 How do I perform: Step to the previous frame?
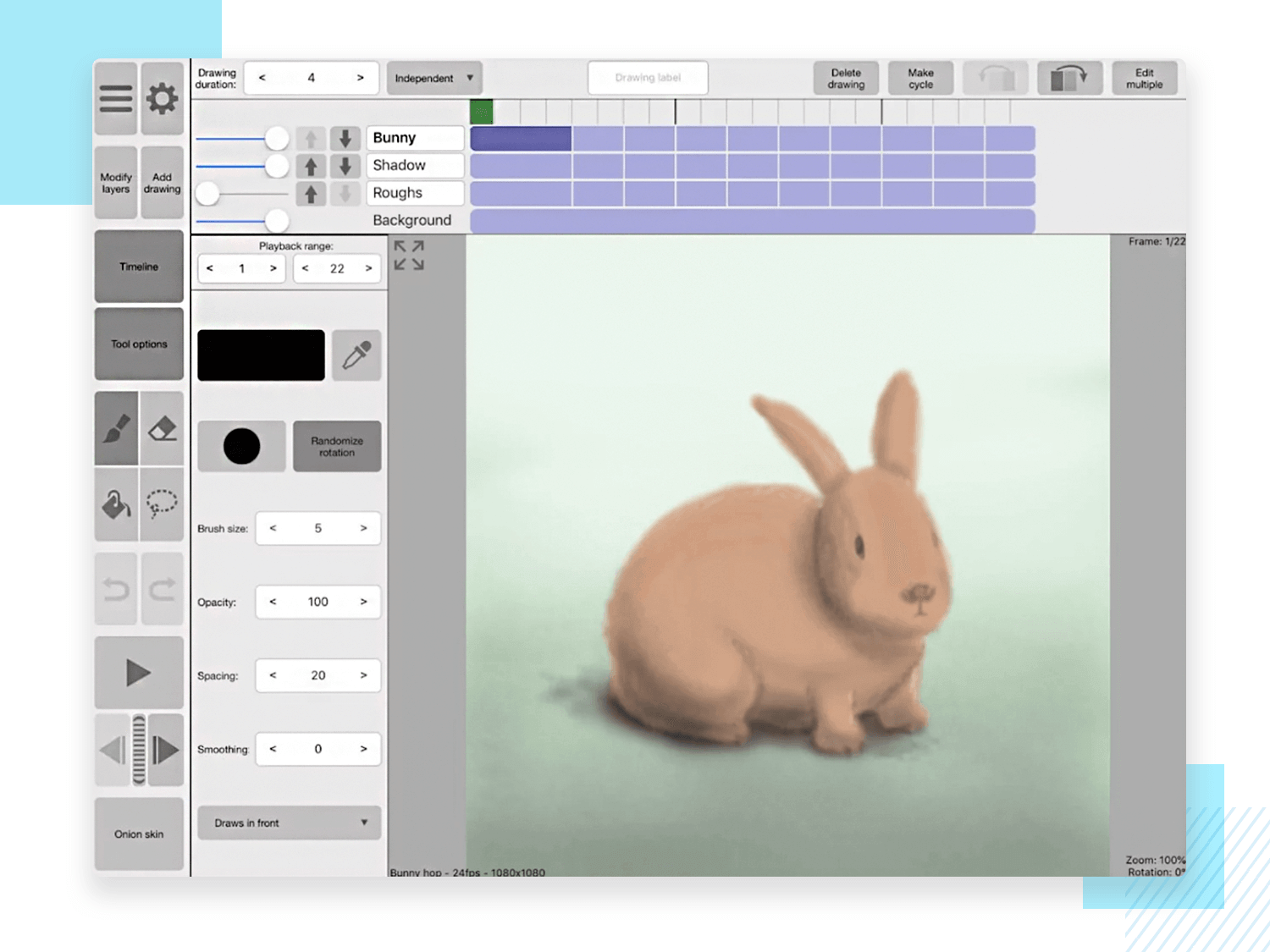pos(112,750)
